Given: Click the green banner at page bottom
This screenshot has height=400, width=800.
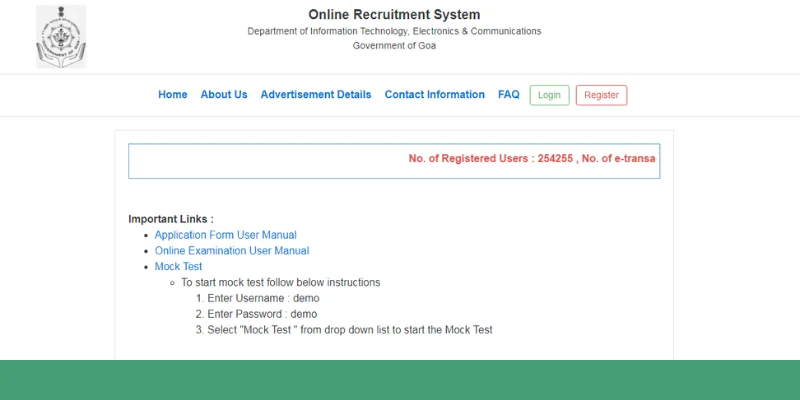Looking at the screenshot, I should (x=400, y=380).
